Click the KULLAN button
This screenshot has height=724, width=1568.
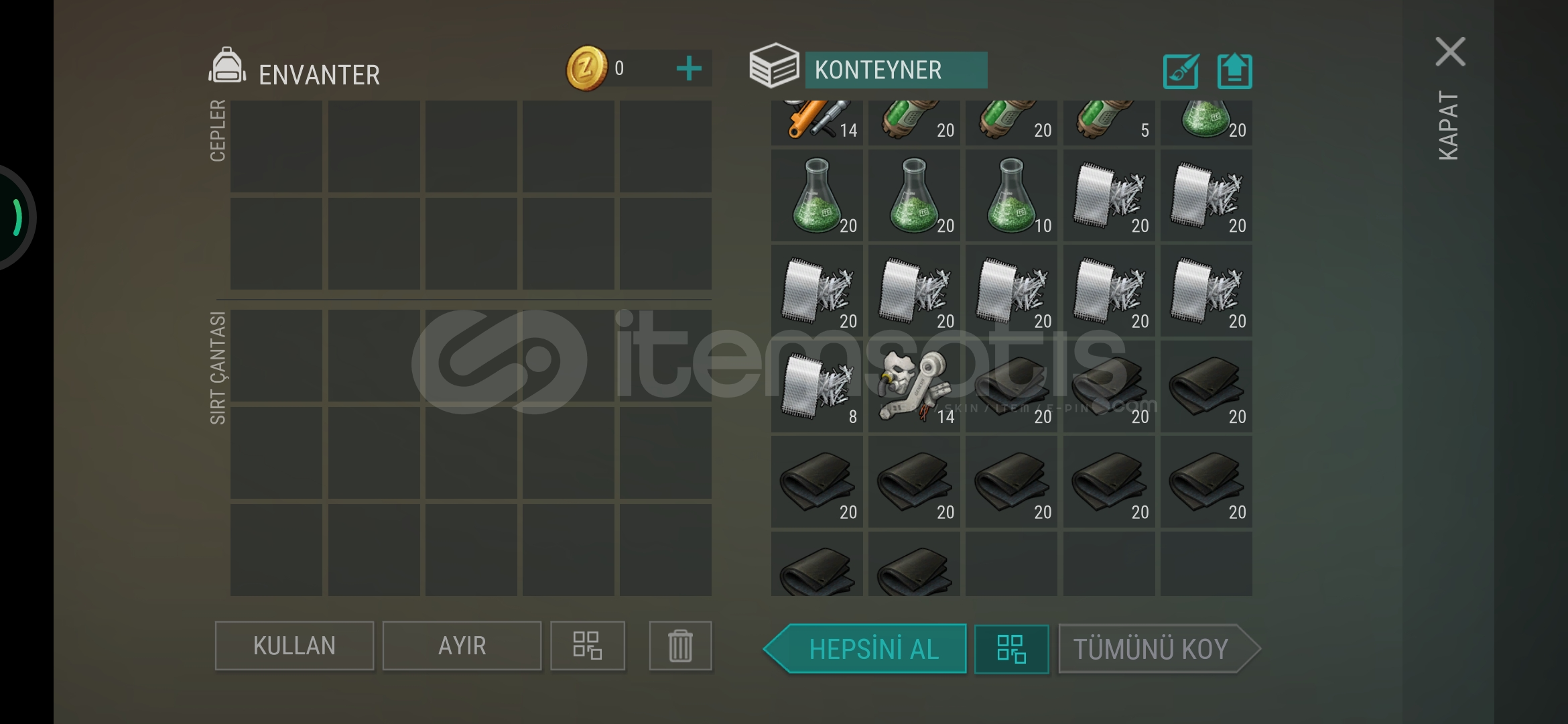[294, 646]
